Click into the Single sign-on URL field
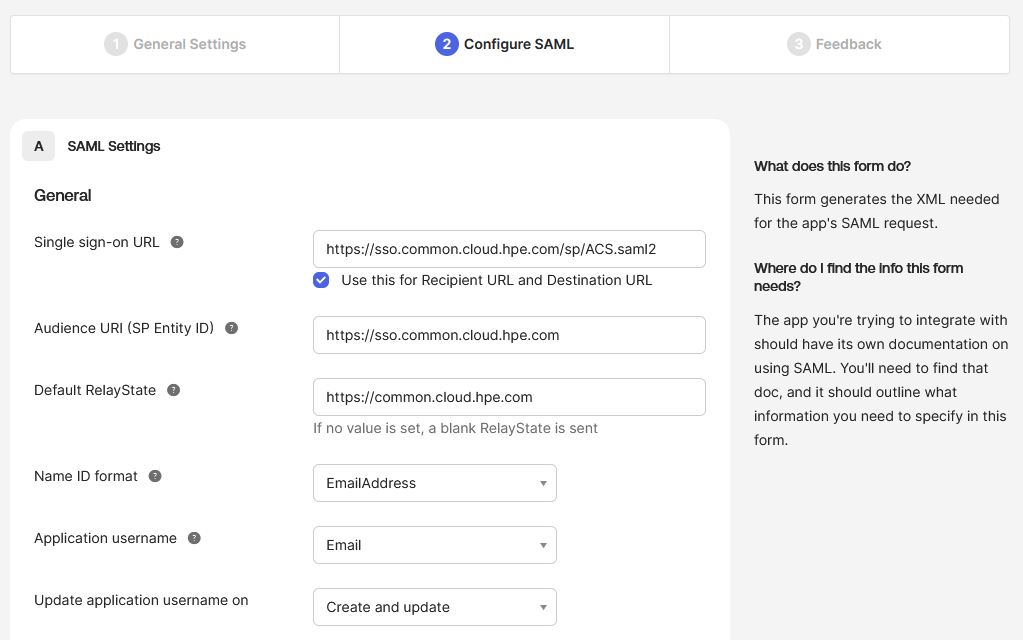 tap(509, 249)
